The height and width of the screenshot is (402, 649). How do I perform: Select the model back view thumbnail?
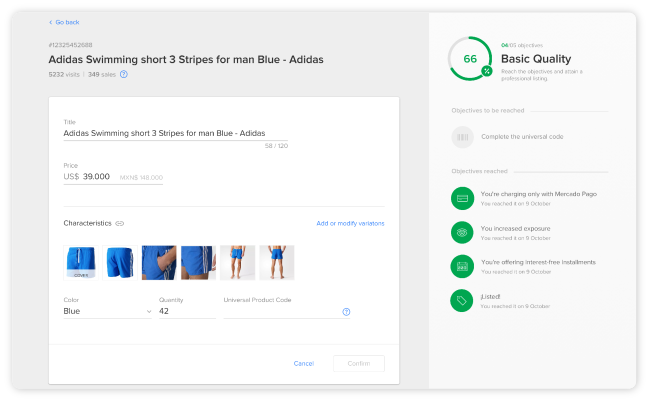pyautogui.click(x=277, y=262)
